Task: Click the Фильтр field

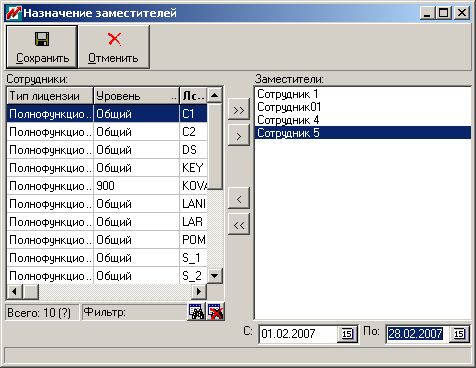Action: point(135,312)
